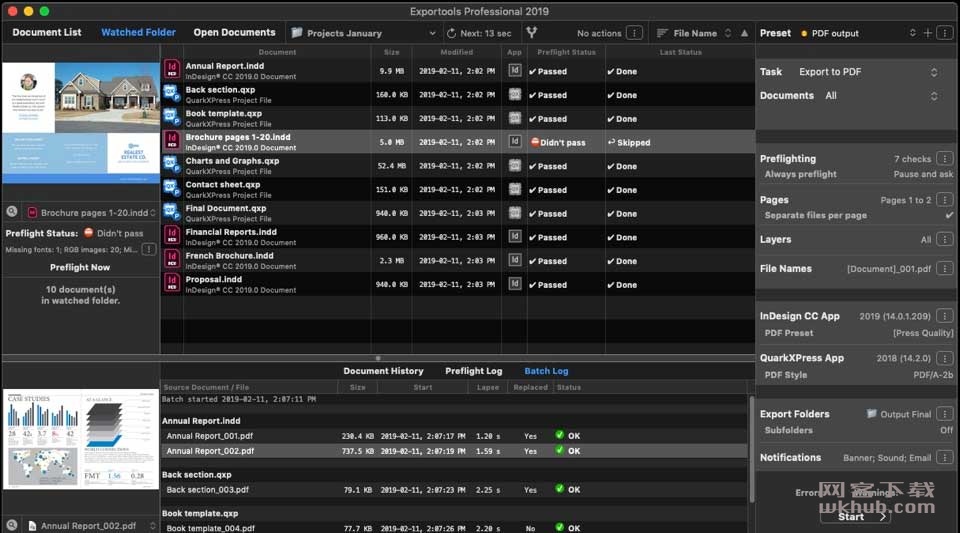
Task: Open Pages options menu
Action: (945, 199)
